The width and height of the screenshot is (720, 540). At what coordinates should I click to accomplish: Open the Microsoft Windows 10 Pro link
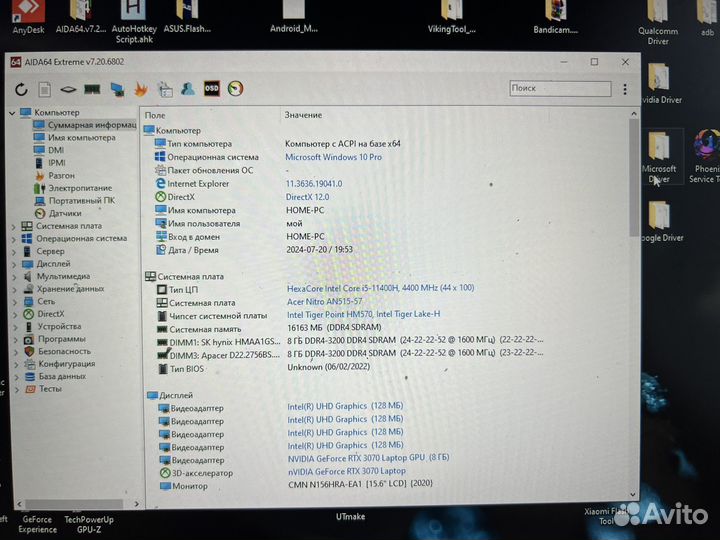coord(333,157)
